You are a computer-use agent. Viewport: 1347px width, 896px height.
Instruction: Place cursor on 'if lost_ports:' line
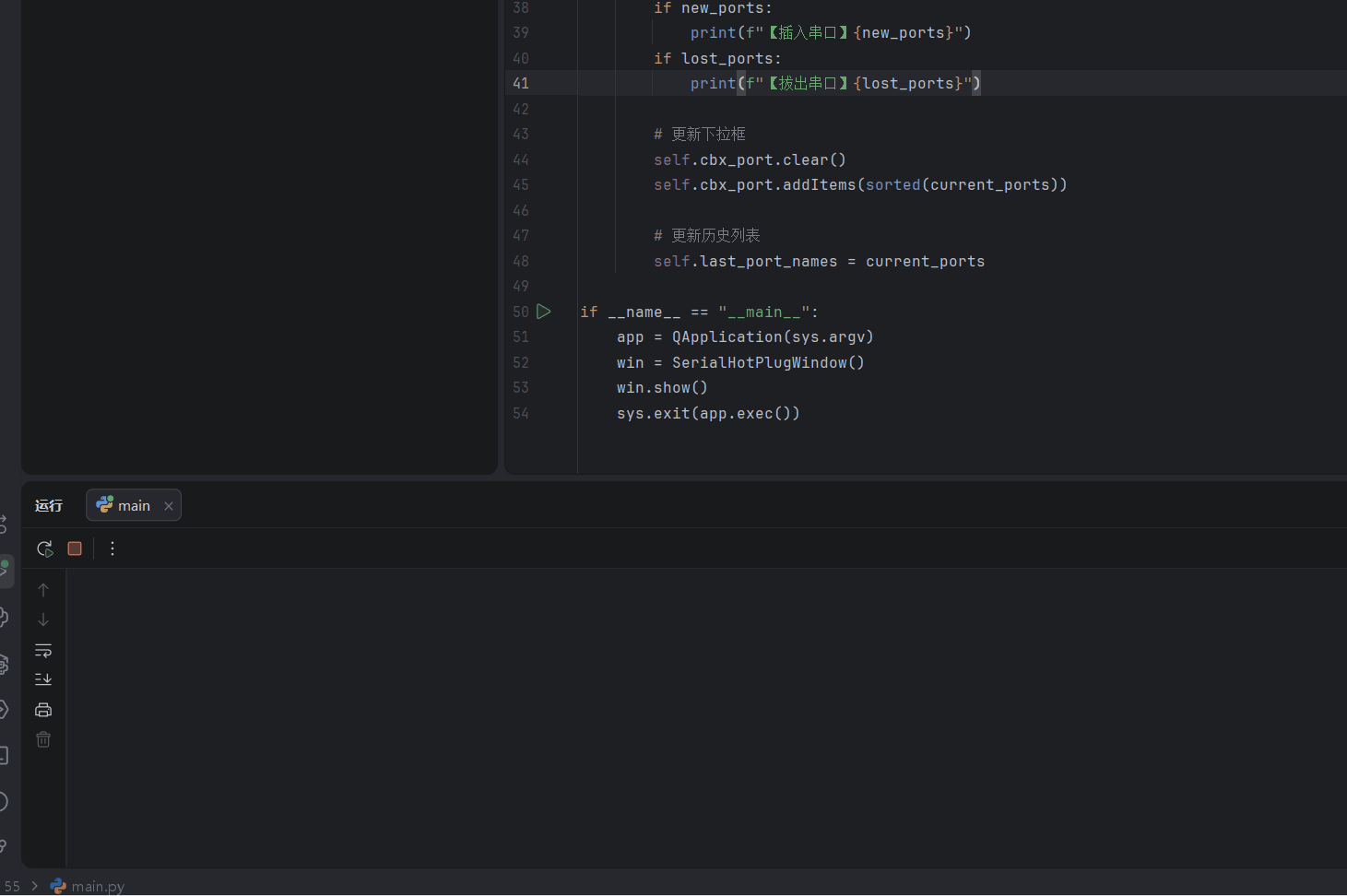[x=717, y=58]
